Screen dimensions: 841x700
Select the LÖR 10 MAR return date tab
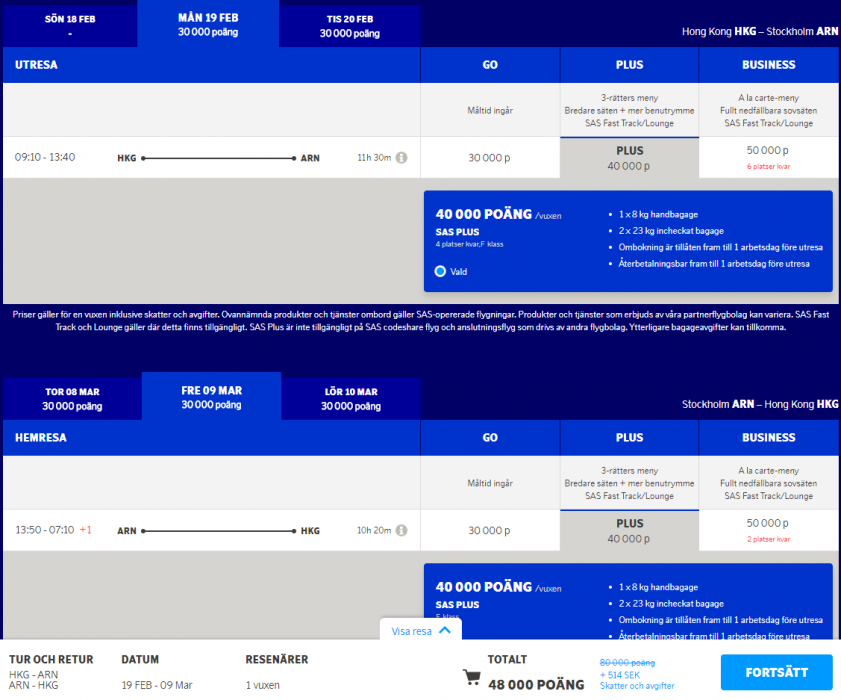350,399
